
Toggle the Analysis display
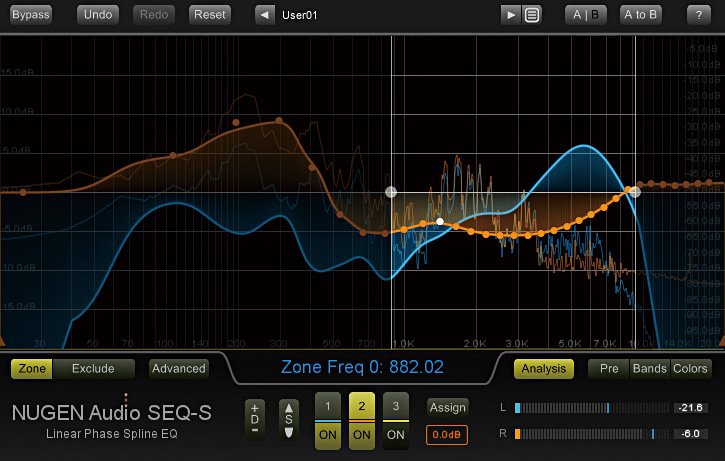coord(544,369)
